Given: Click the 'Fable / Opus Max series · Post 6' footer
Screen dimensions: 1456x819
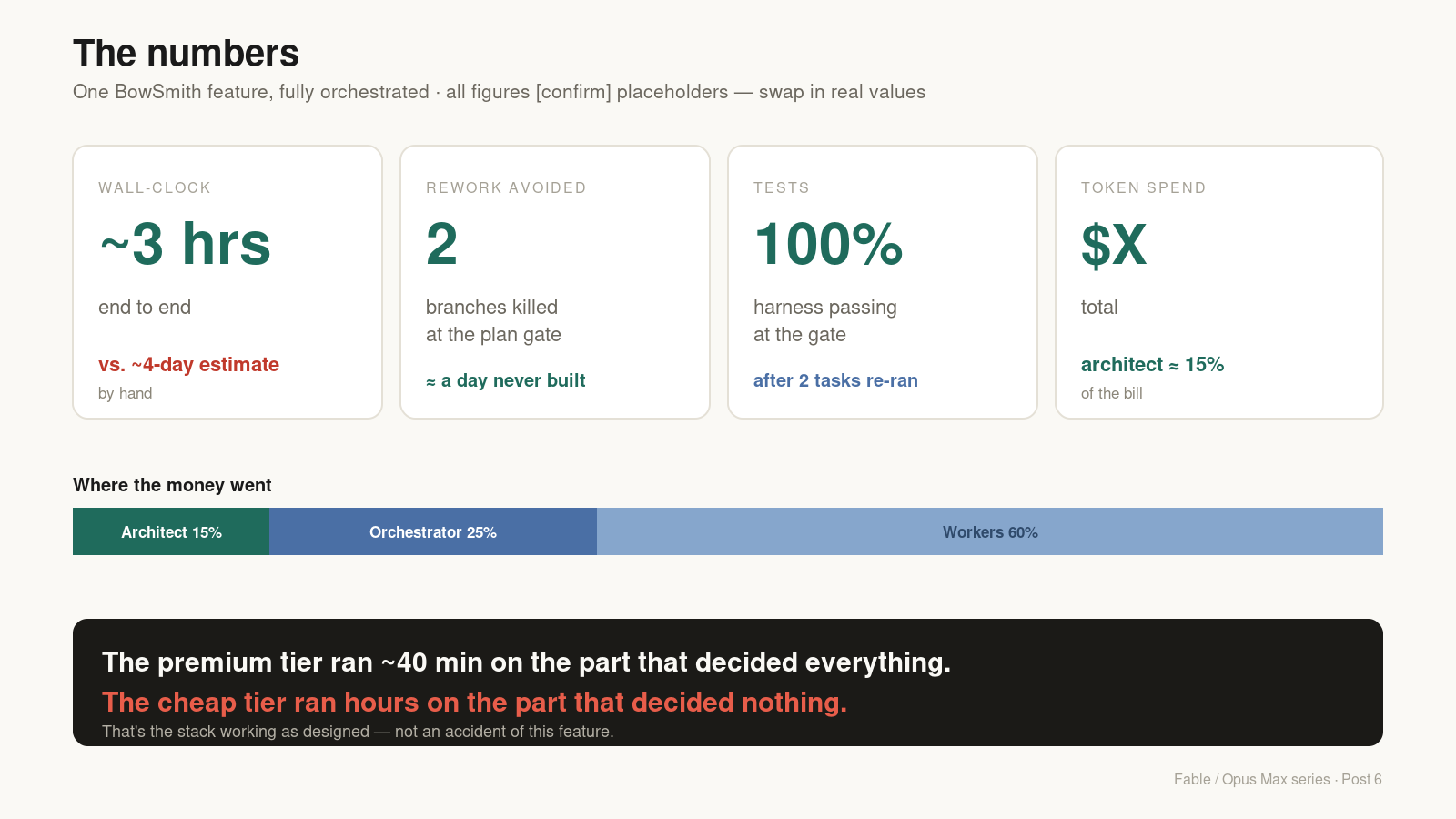Looking at the screenshot, I should (x=1278, y=779).
